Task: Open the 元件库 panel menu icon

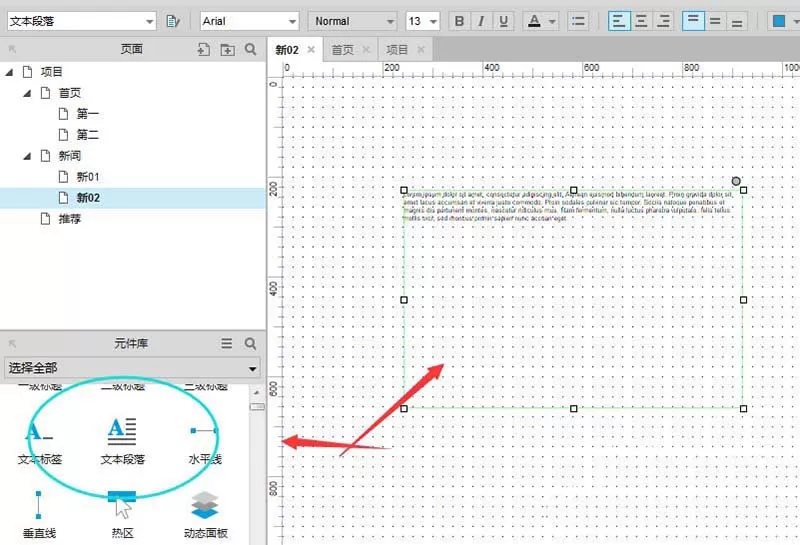Action: click(227, 343)
